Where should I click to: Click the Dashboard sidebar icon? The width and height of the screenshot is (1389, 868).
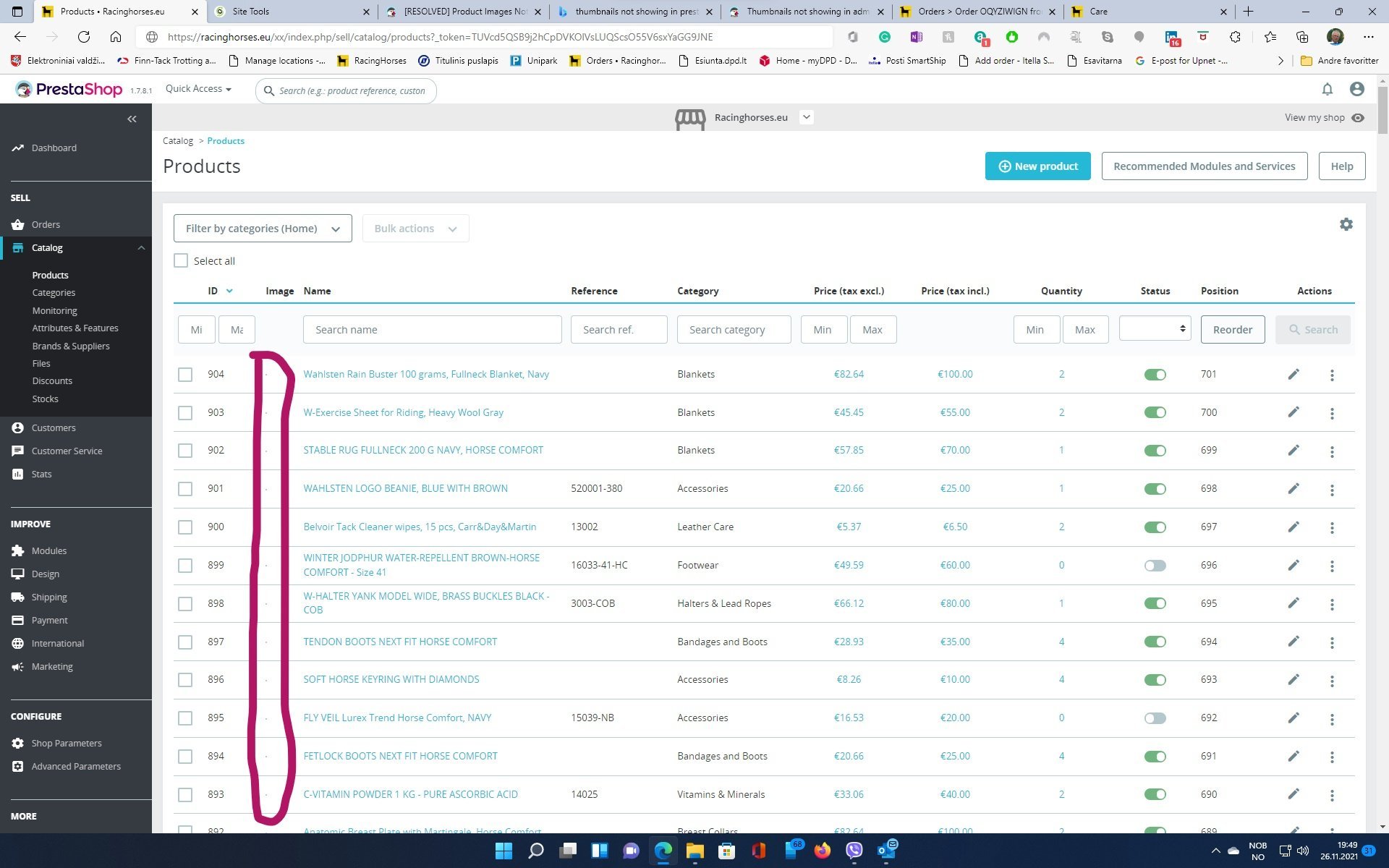click(x=18, y=147)
